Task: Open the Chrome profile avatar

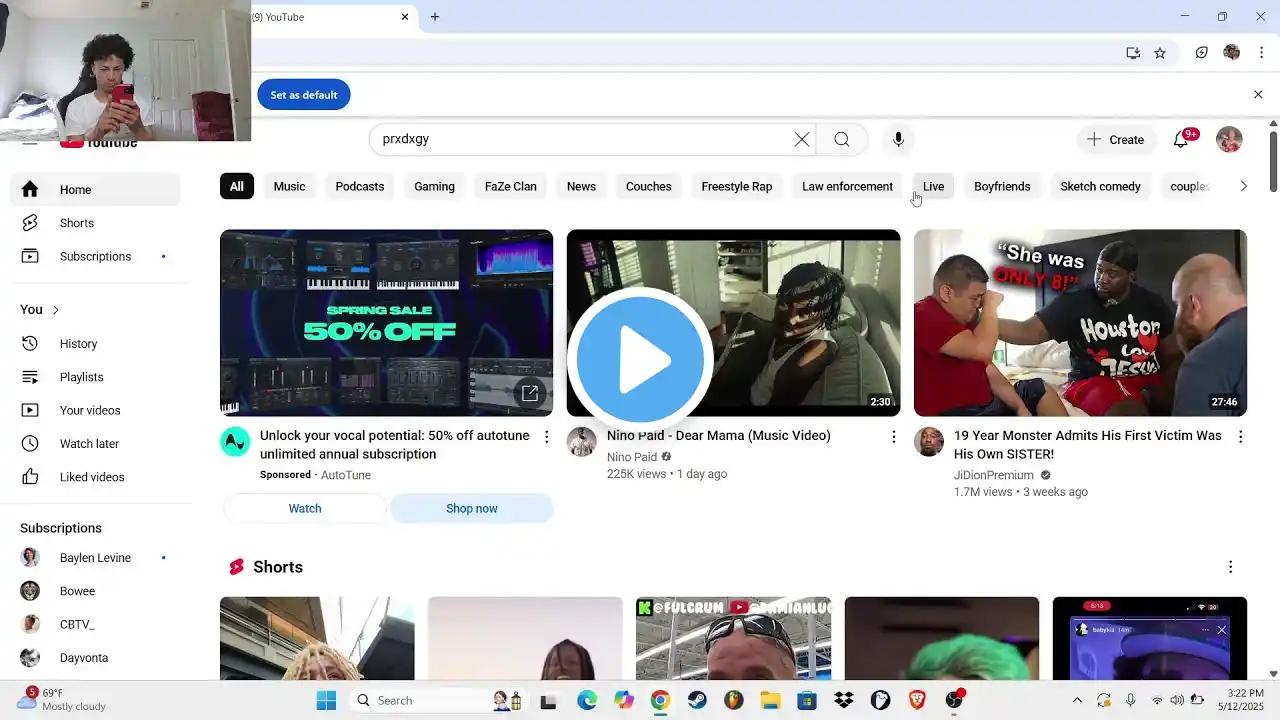Action: (x=1232, y=53)
